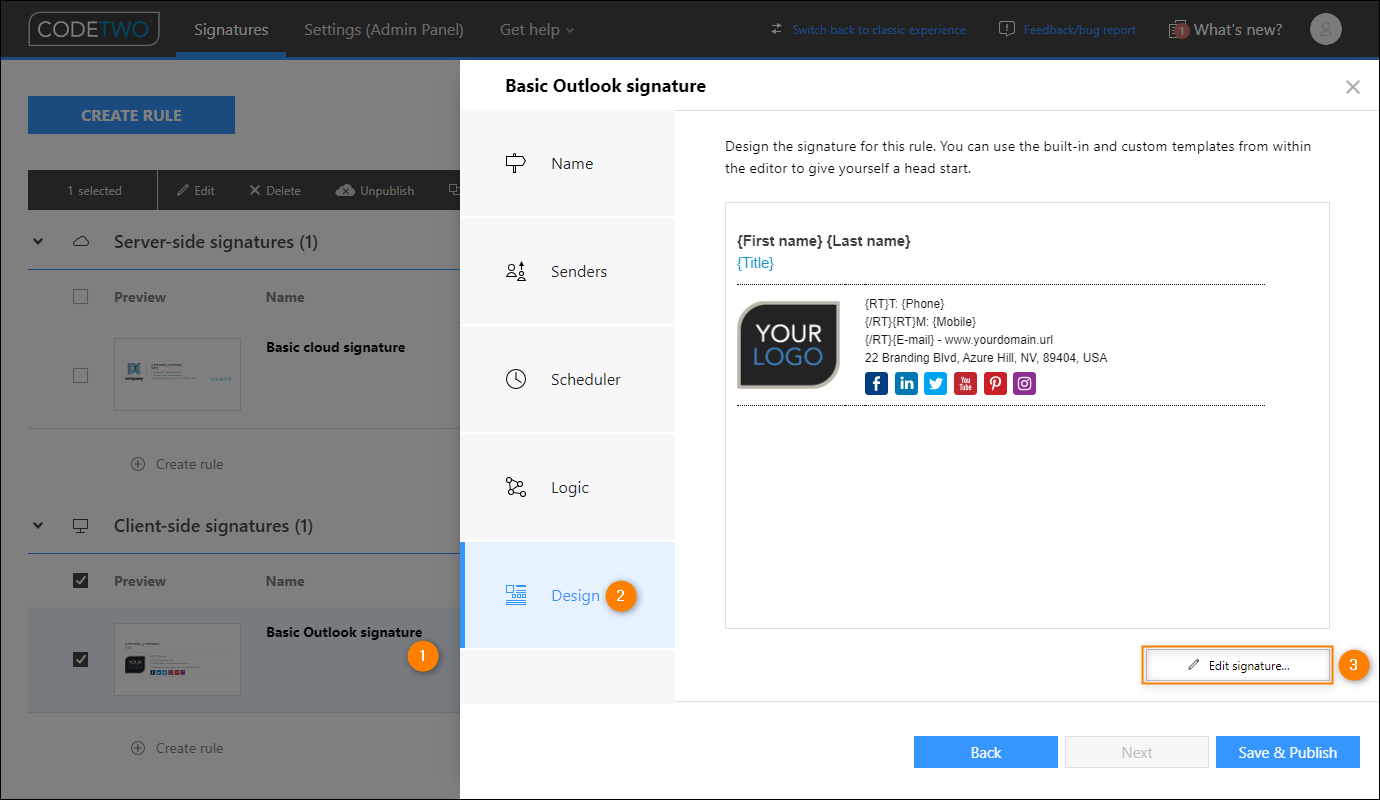Viewport: 1380px width, 800px height.
Task: Click the YOUR LOGO image
Action: click(x=788, y=345)
